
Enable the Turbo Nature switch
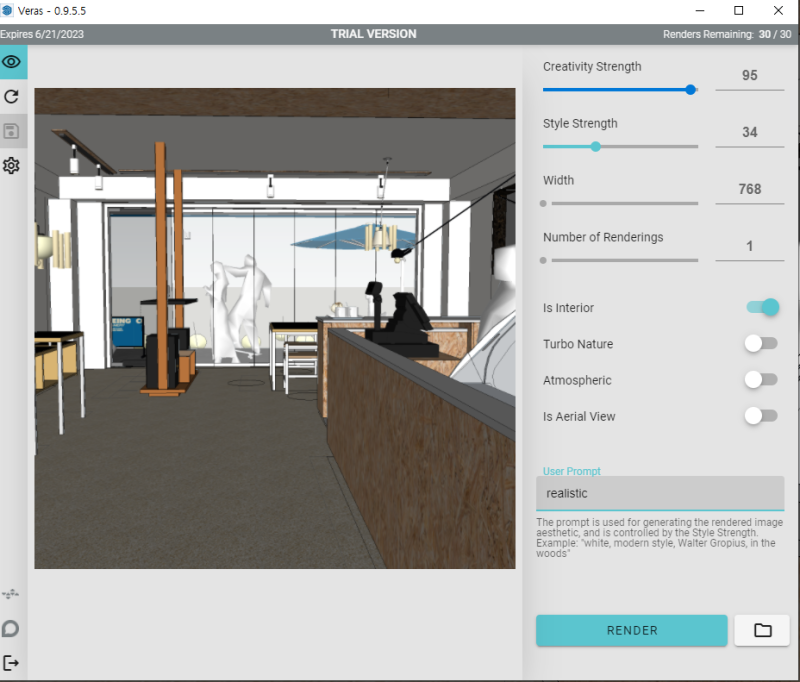tap(761, 343)
